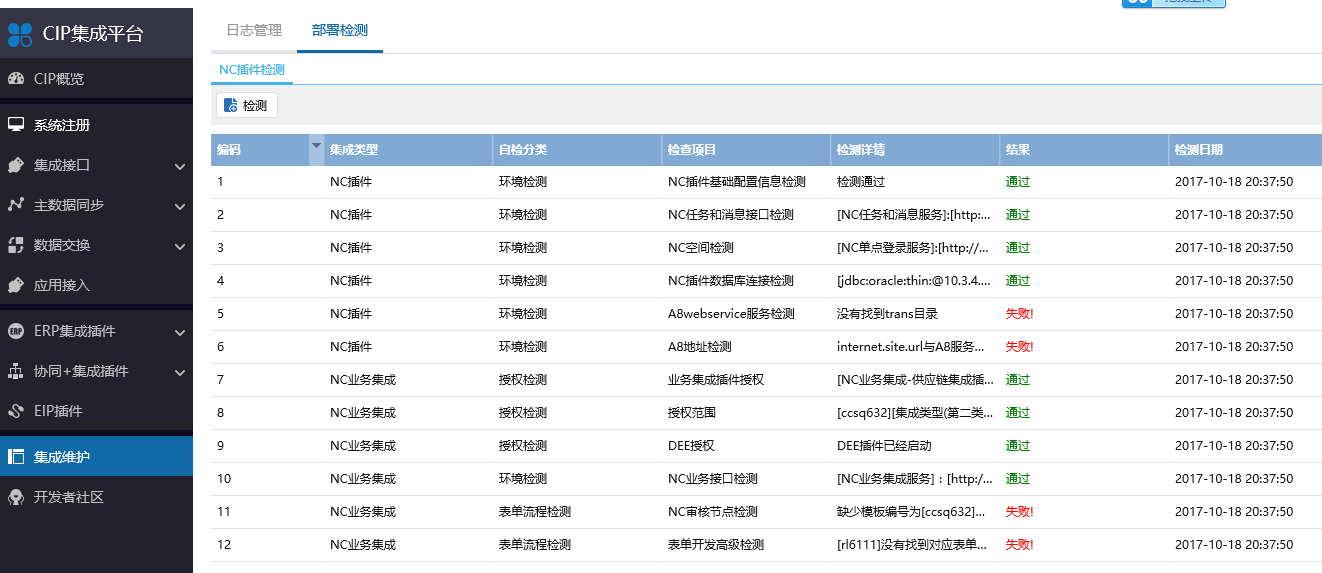1322x573 pixels.
Task: Click NC插件数据库连接检测 cell
Action: tap(730, 281)
